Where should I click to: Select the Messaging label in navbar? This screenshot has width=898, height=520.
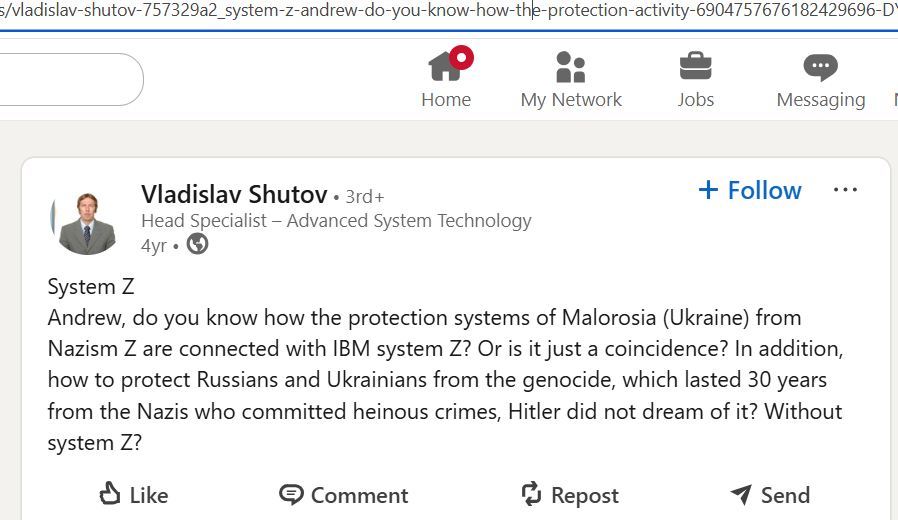tap(820, 100)
